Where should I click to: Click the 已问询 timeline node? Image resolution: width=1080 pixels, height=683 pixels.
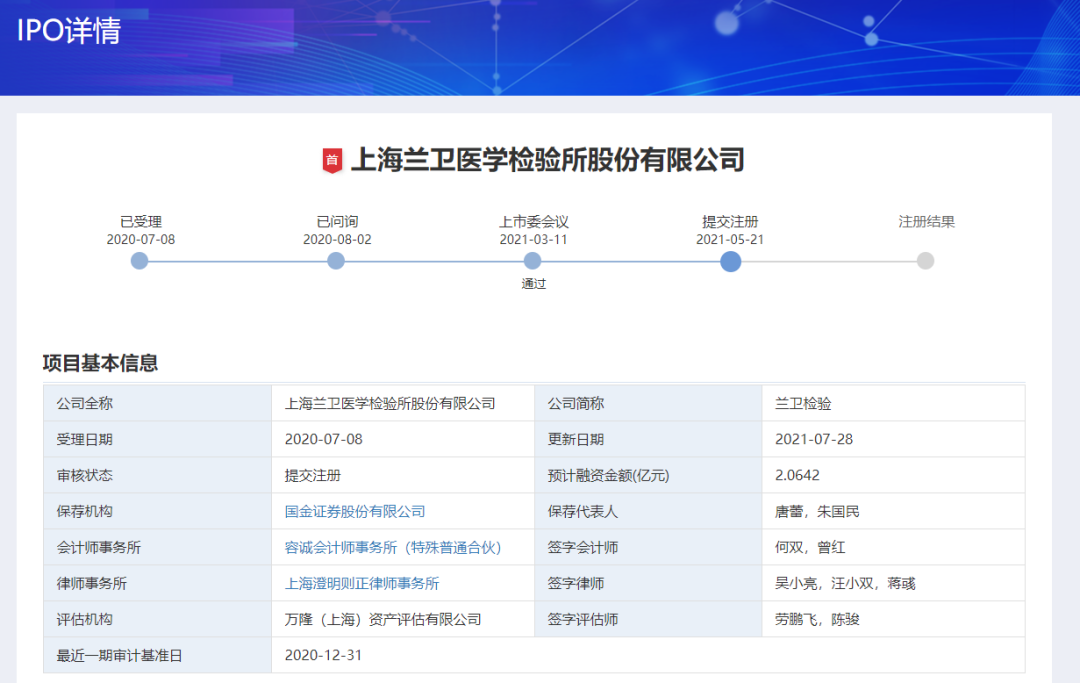coord(336,261)
